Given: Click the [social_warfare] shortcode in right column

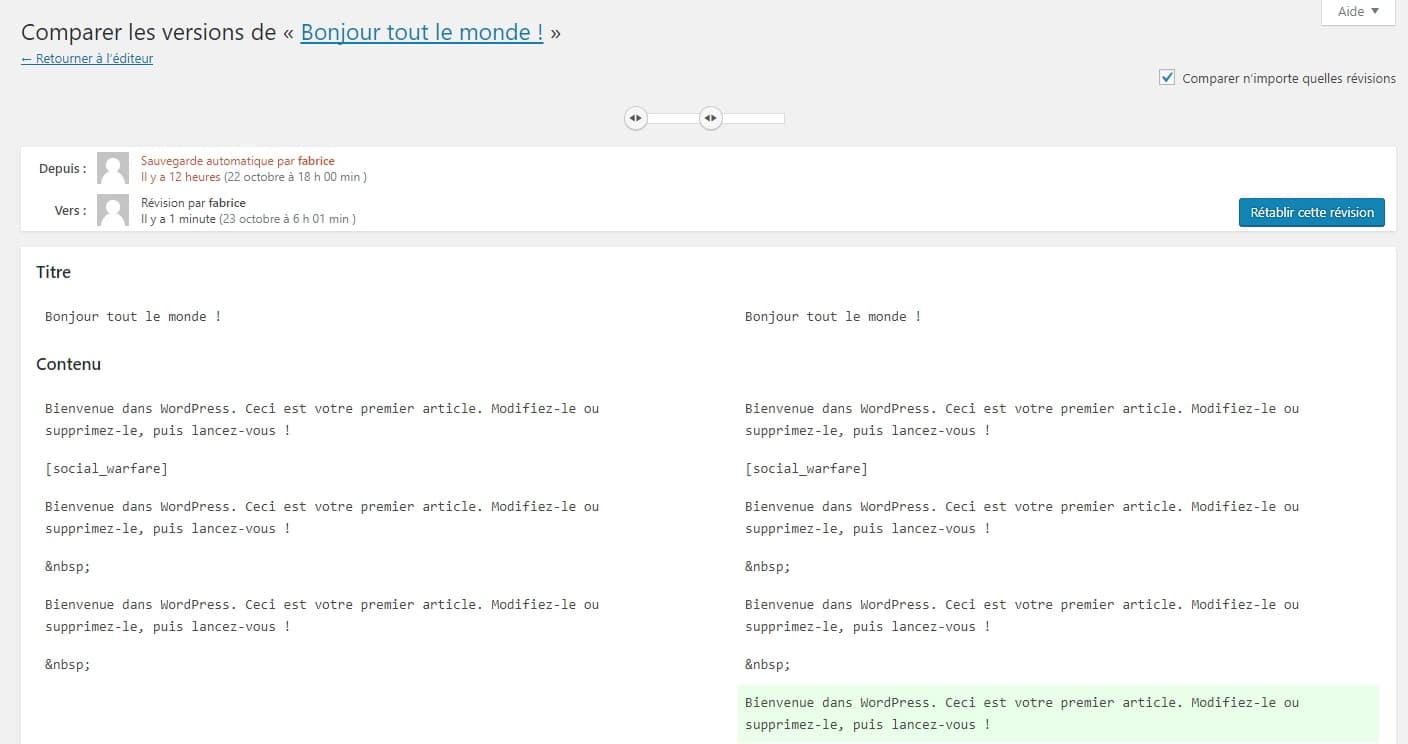Looking at the screenshot, I should [x=806, y=468].
